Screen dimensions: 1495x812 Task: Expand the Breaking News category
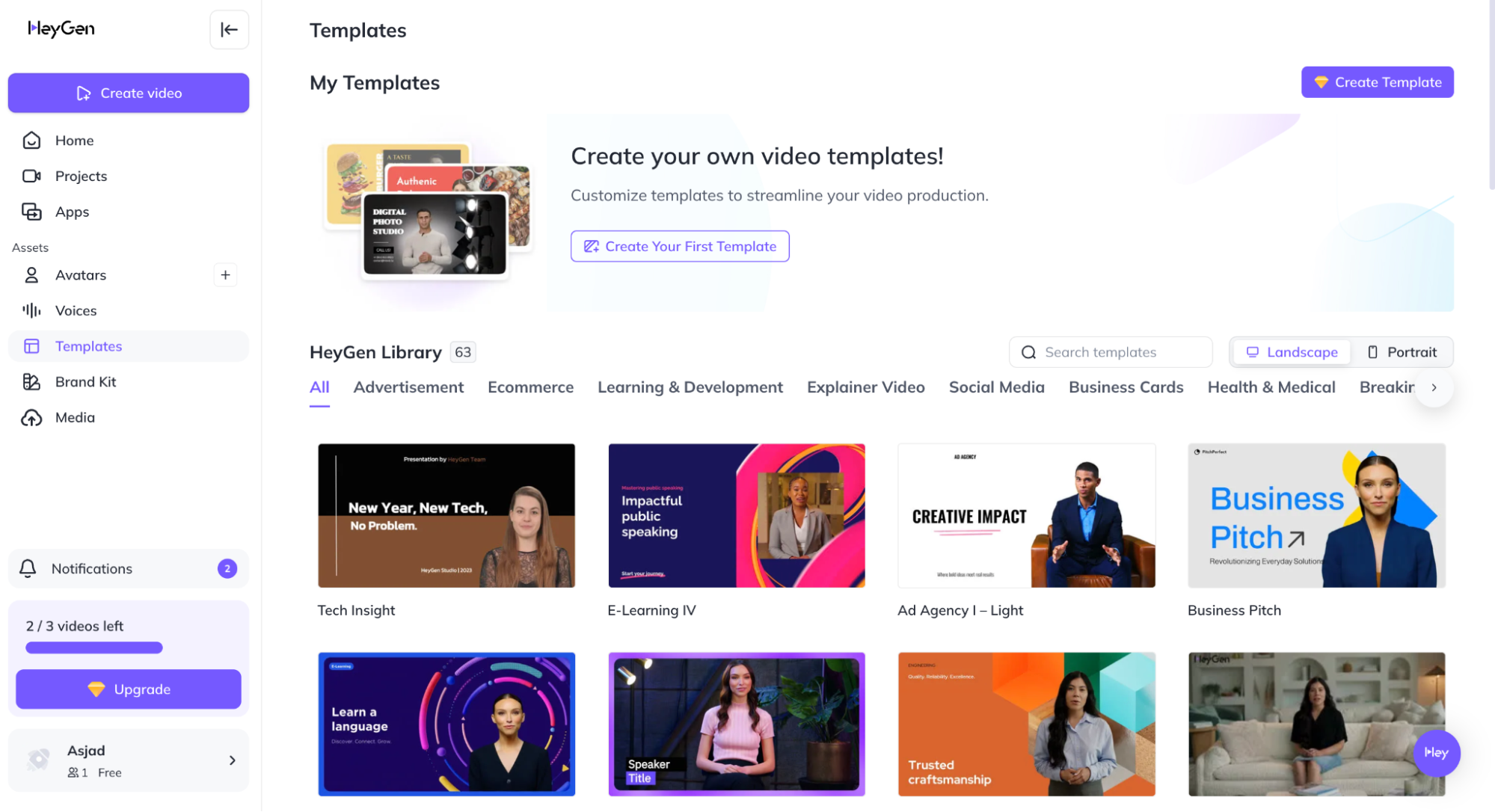(1393, 387)
